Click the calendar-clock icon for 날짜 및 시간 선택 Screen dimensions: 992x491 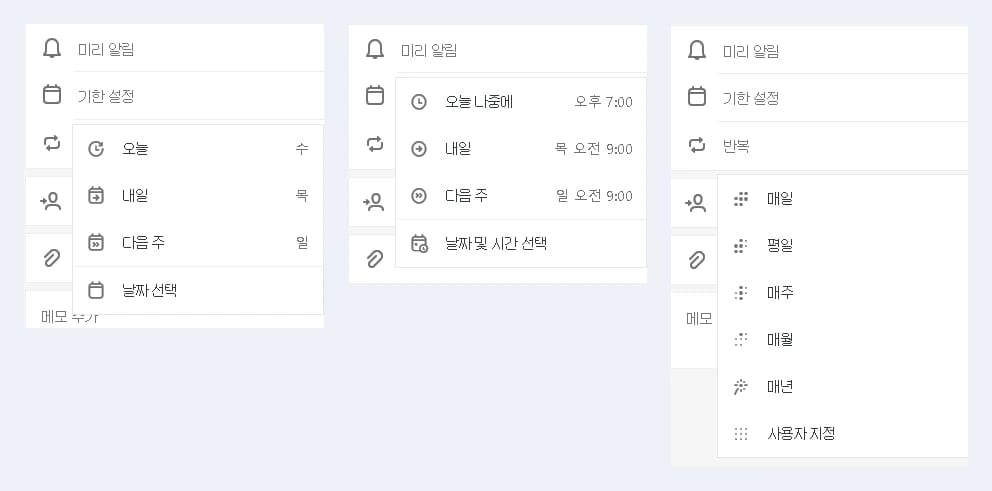419,244
